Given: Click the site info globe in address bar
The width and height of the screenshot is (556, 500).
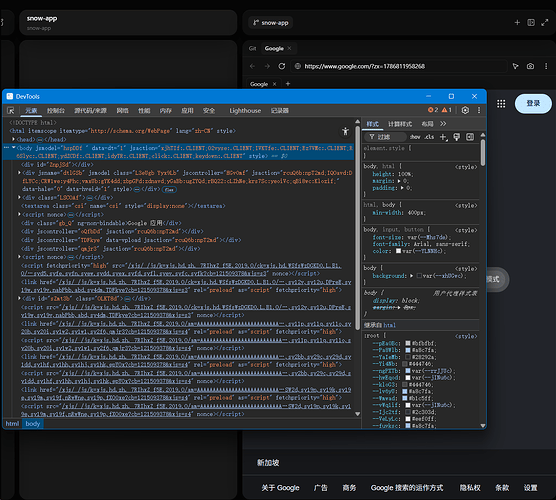Looking at the screenshot, I should pyautogui.click(x=298, y=66).
